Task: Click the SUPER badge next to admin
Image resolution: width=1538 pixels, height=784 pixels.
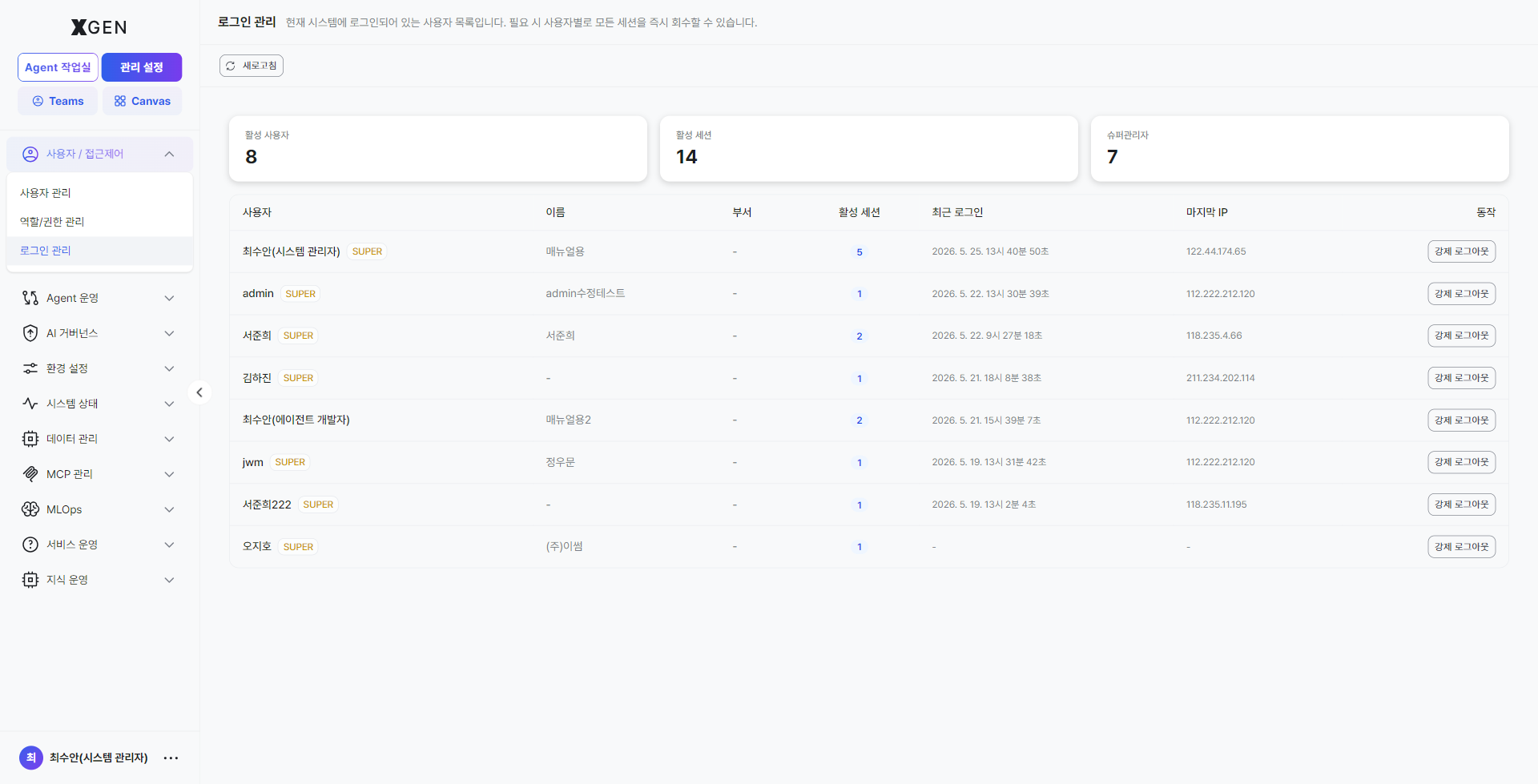Action: (x=300, y=294)
